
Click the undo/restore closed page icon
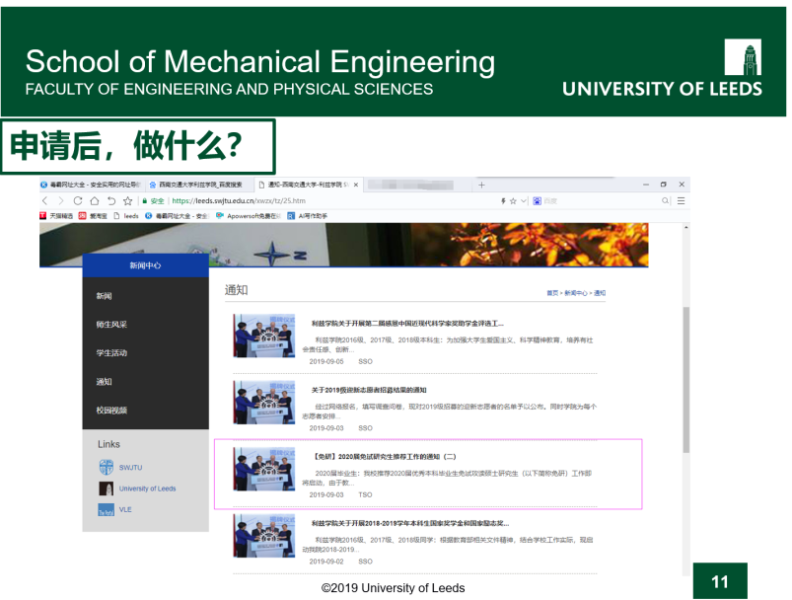(111, 201)
